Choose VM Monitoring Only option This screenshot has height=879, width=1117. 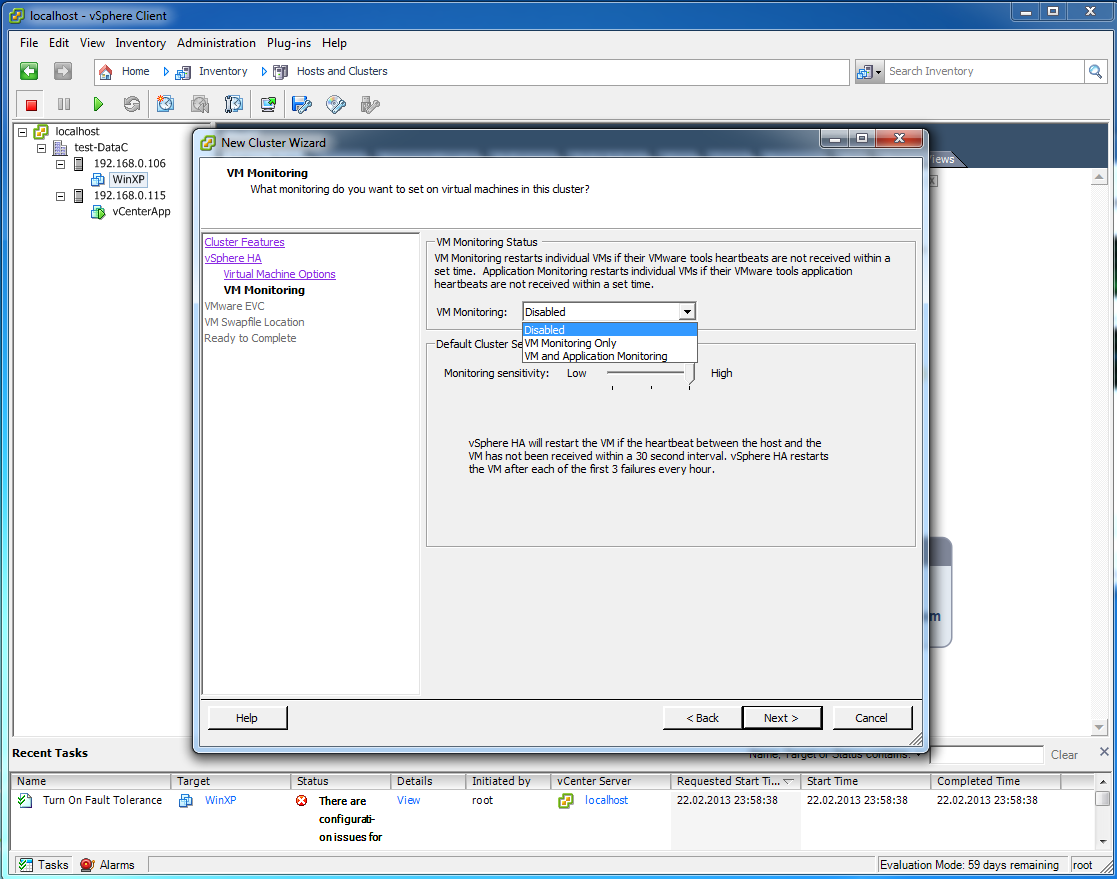[x=610, y=343]
